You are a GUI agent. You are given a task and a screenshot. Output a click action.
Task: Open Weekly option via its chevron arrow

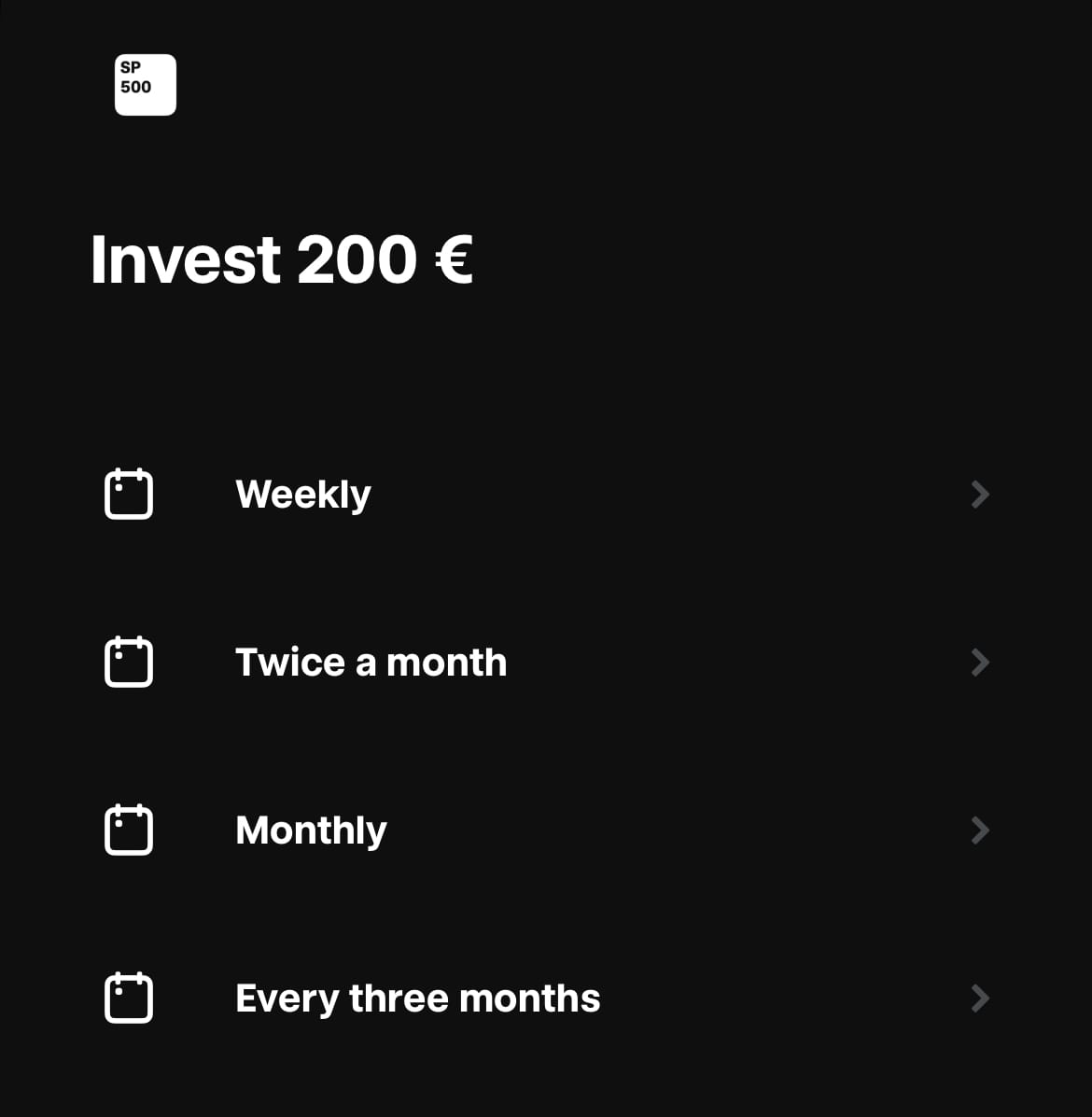[980, 495]
